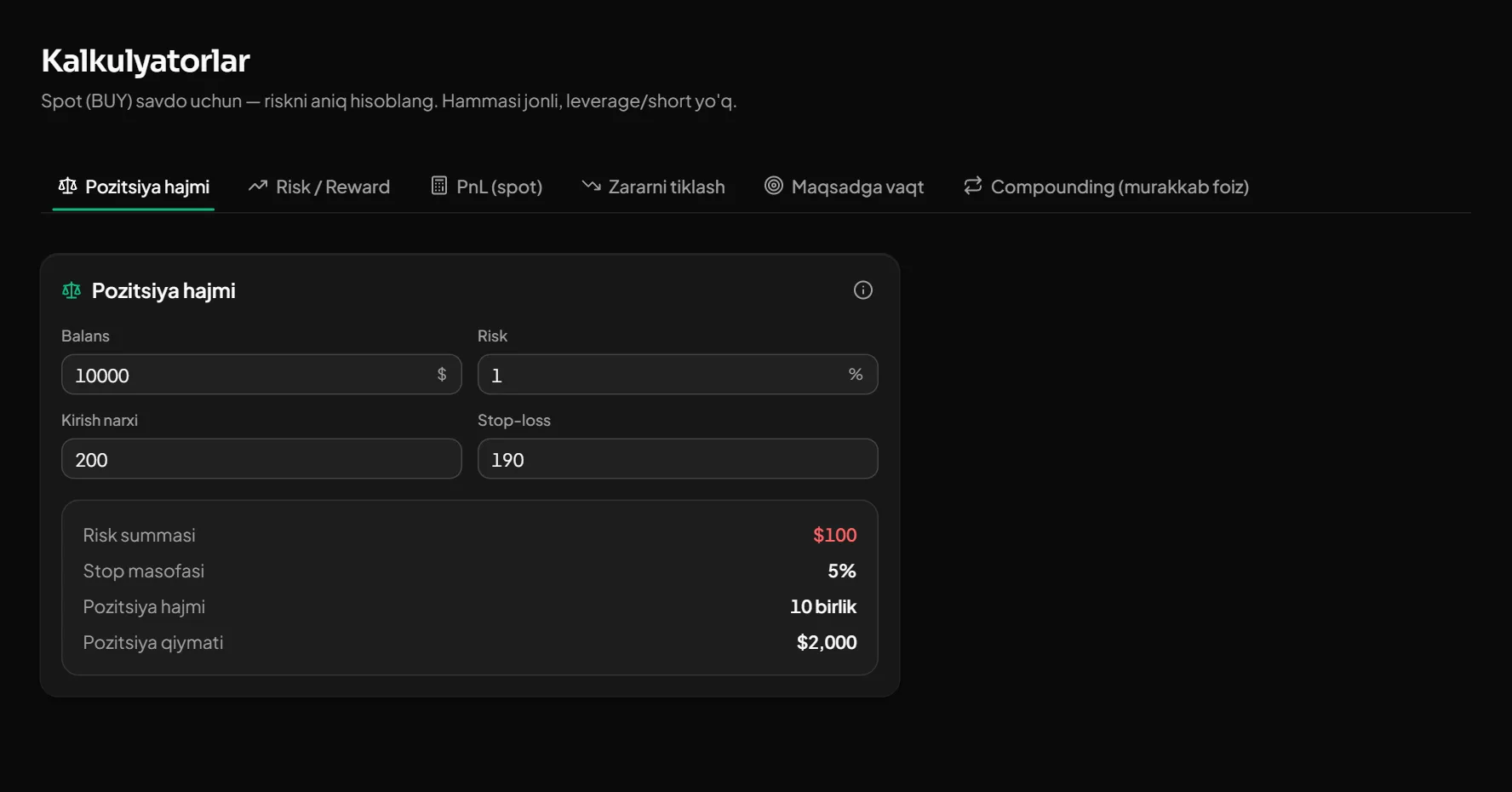Open the Maqsadga vaqt tab

(844, 187)
